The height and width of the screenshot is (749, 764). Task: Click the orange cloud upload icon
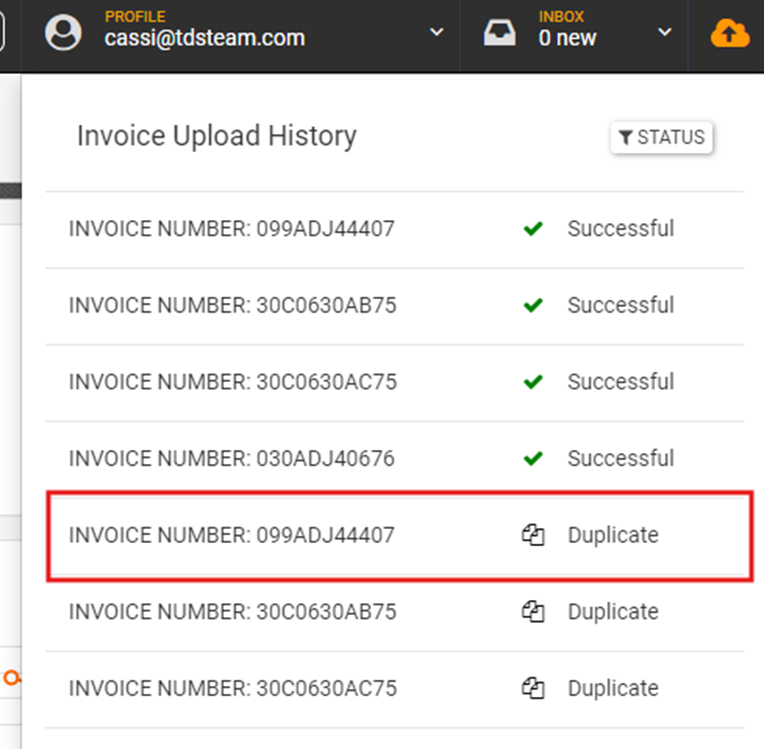[729, 33]
